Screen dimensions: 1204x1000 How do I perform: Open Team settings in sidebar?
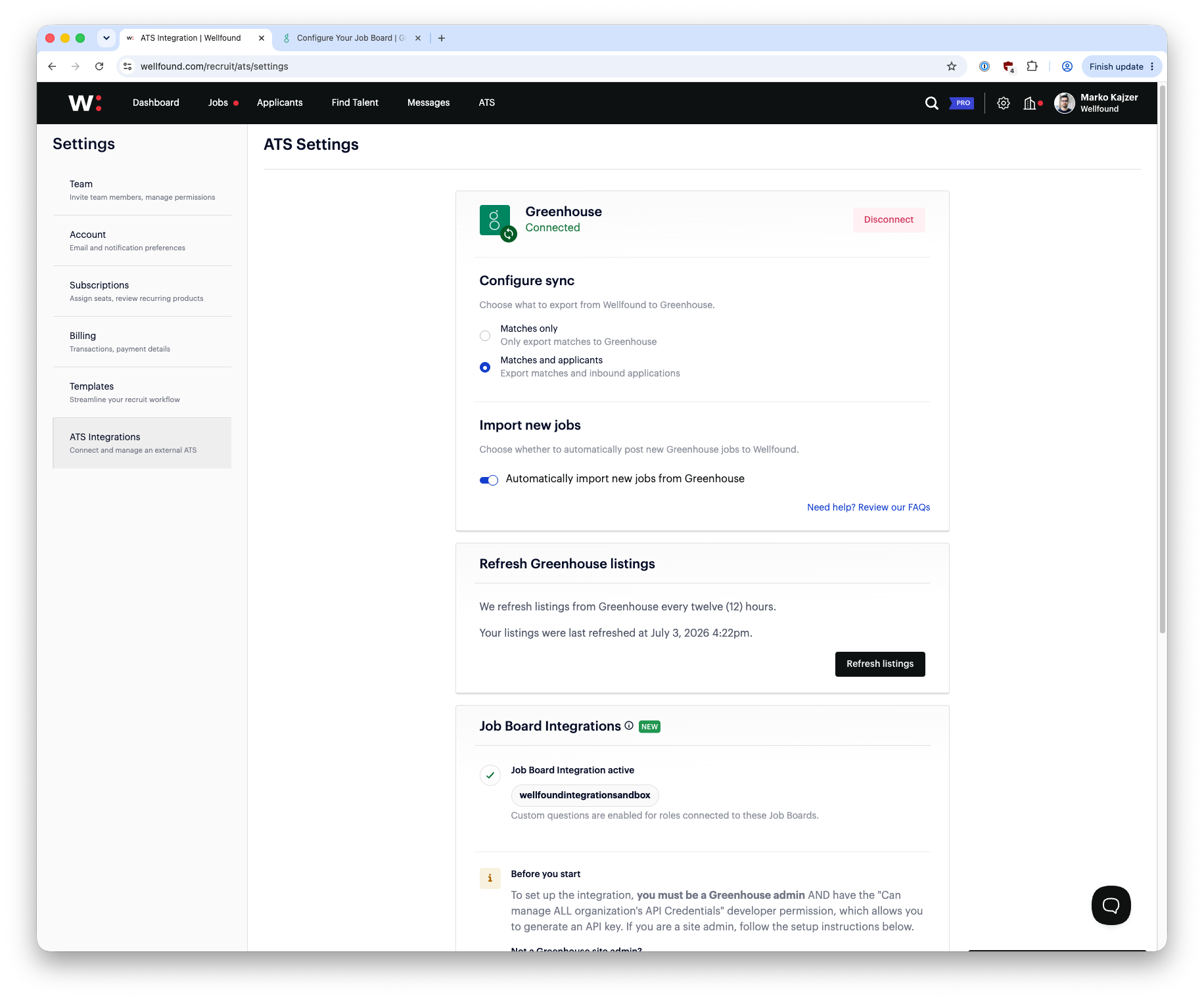coord(142,190)
